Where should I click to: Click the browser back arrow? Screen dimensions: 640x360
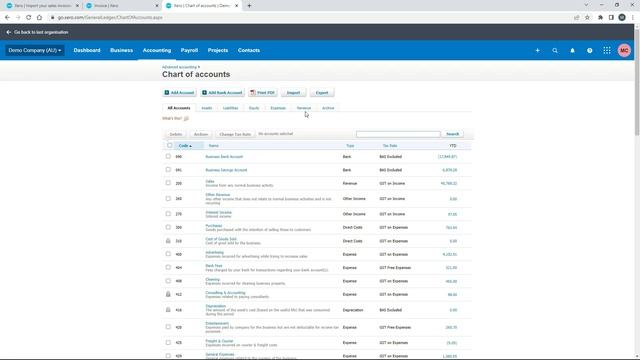click(7, 18)
